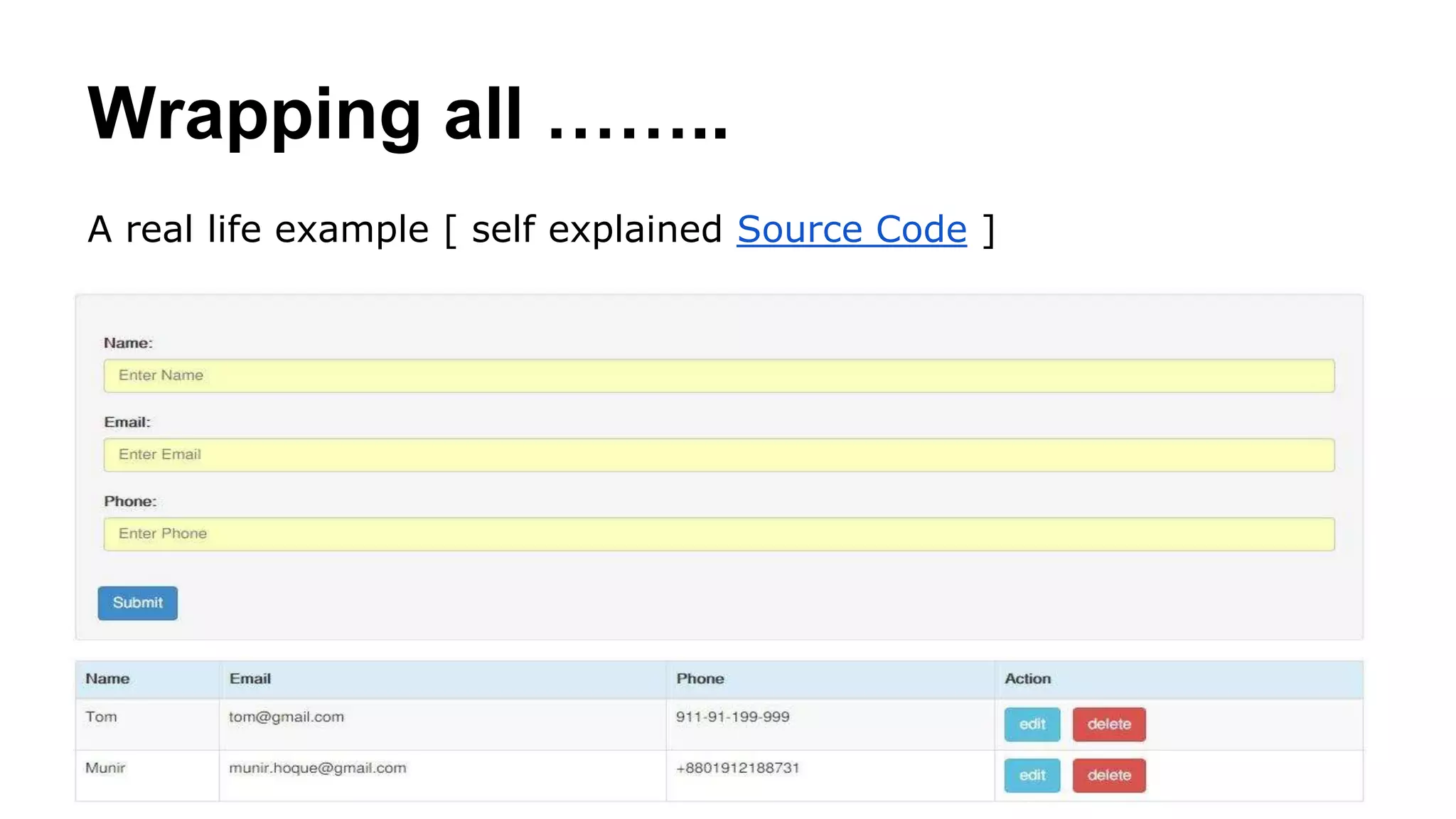Delete the Tom record

(x=1108, y=724)
